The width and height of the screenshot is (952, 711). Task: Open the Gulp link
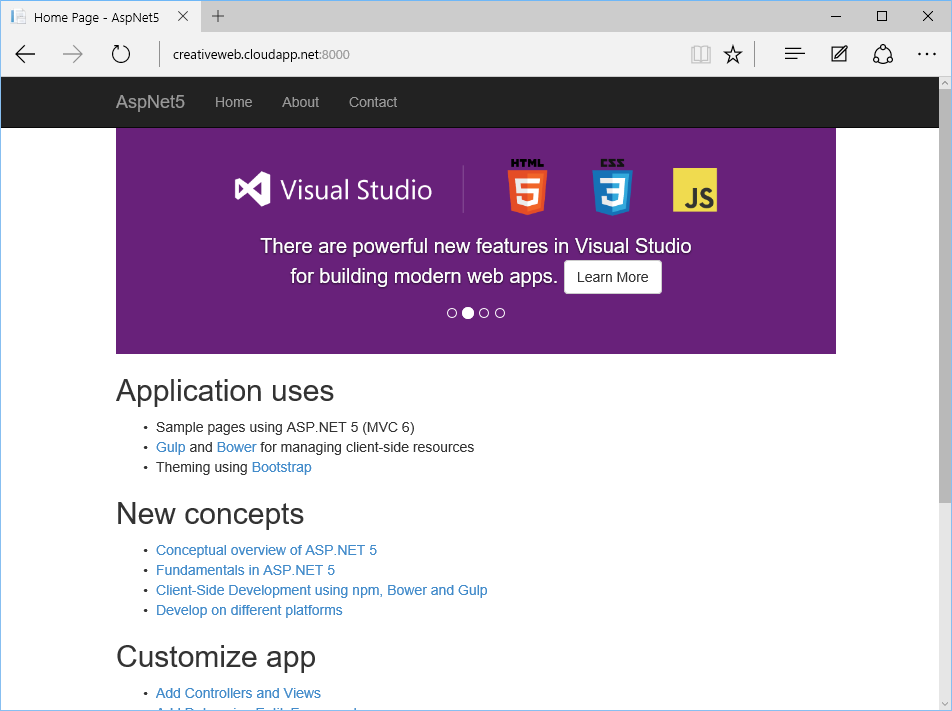tap(171, 447)
